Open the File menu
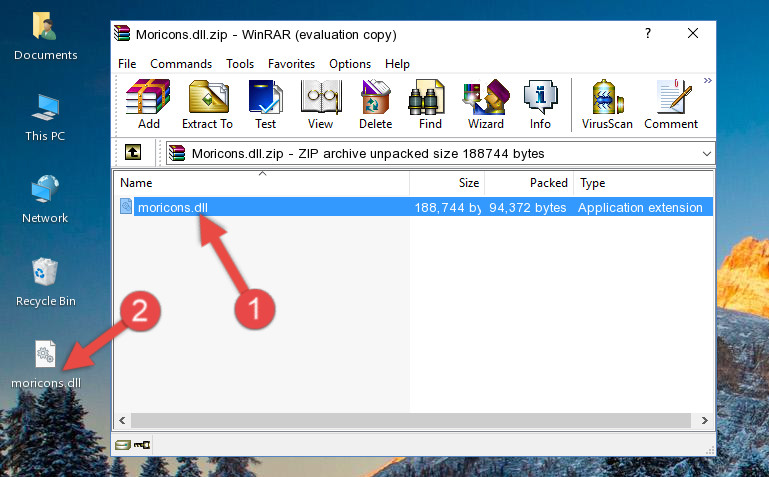This screenshot has width=769, height=477. click(127, 64)
